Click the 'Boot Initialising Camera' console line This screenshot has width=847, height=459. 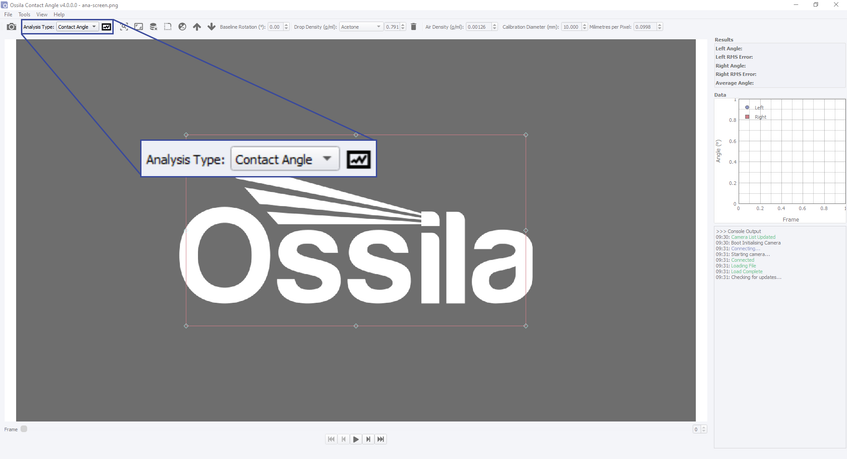tap(748, 243)
